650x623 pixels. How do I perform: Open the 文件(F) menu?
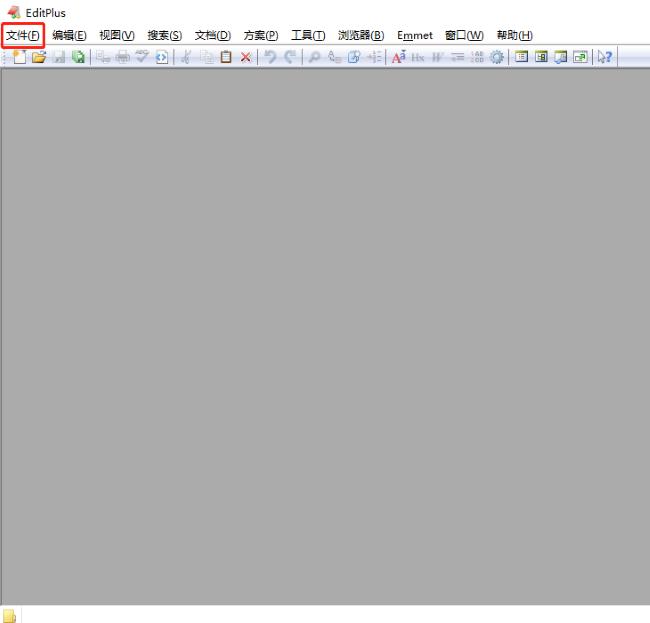pyautogui.click(x=23, y=35)
